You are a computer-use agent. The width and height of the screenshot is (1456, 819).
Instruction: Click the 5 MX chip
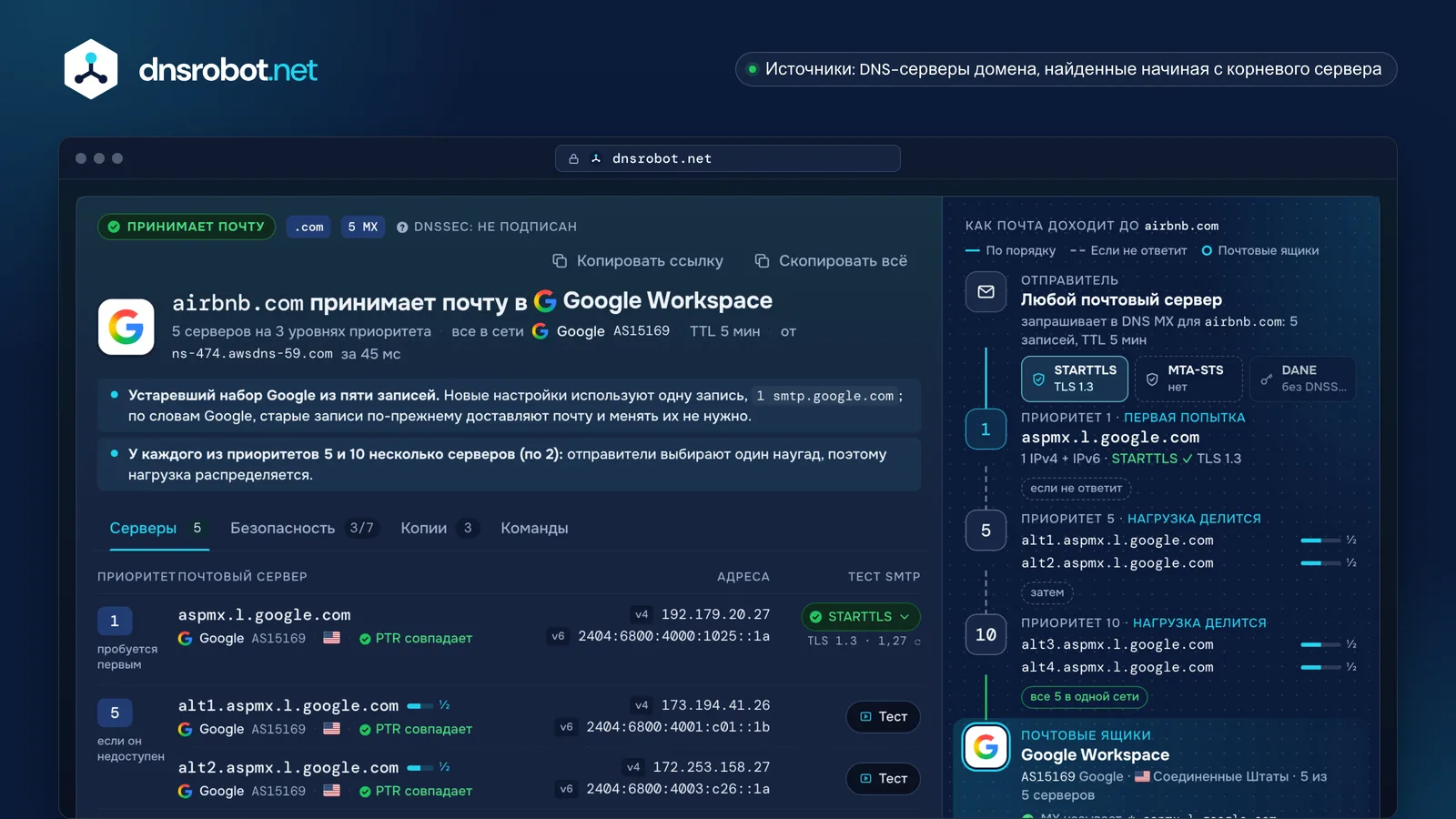(x=362, y=227)
